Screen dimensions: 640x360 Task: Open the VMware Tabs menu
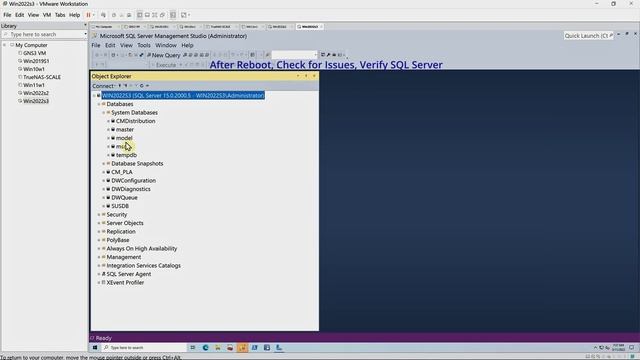[60, 15]
